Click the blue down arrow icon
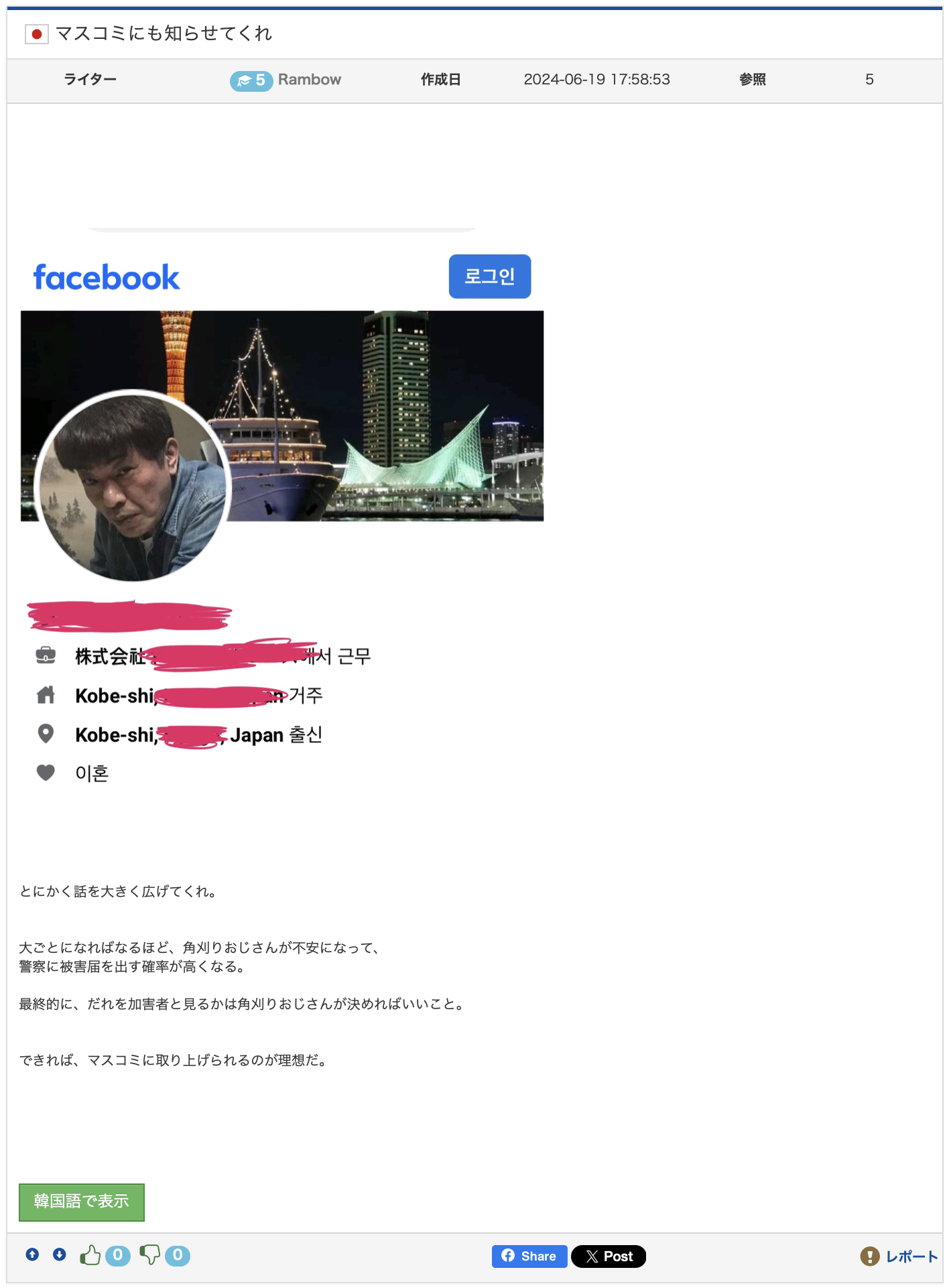Viewport: 949px width, 1288px height. pos(60,1254)
